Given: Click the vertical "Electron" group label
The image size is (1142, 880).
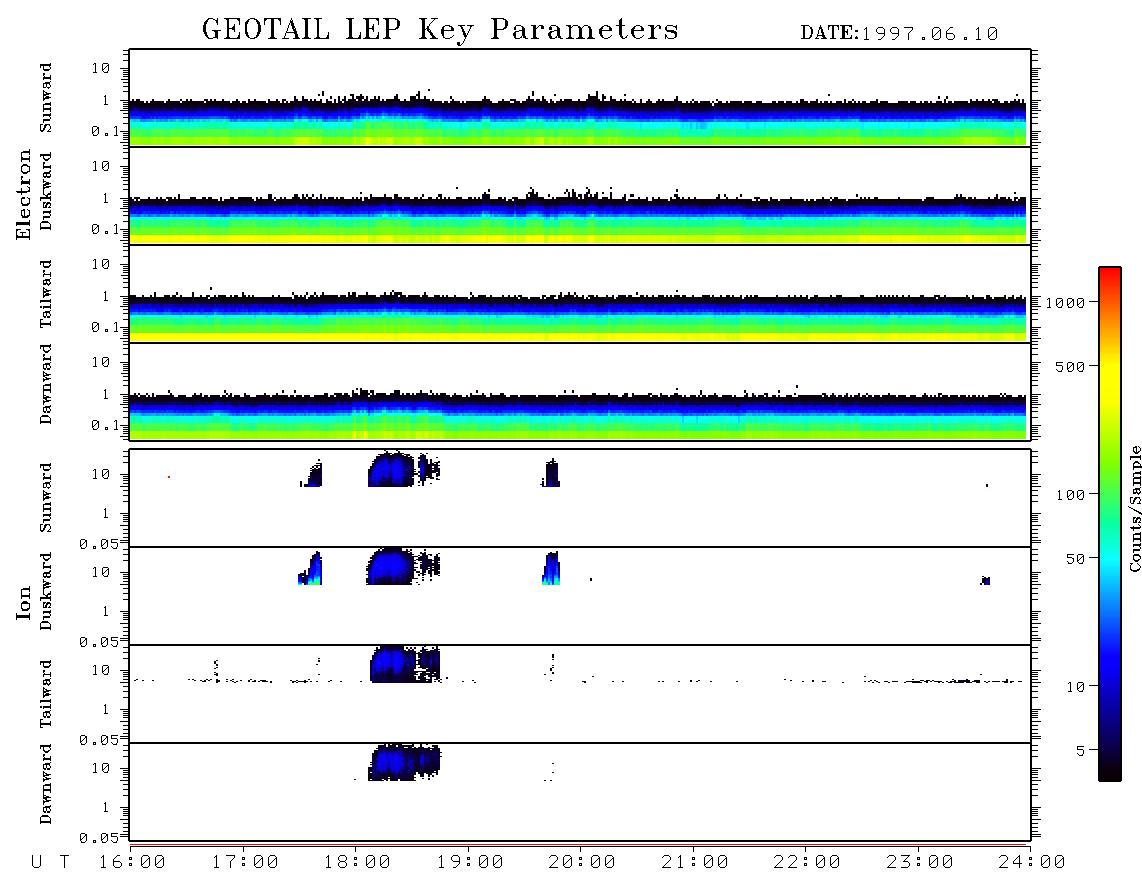Looking at the screenshot, I should point(23,194).
